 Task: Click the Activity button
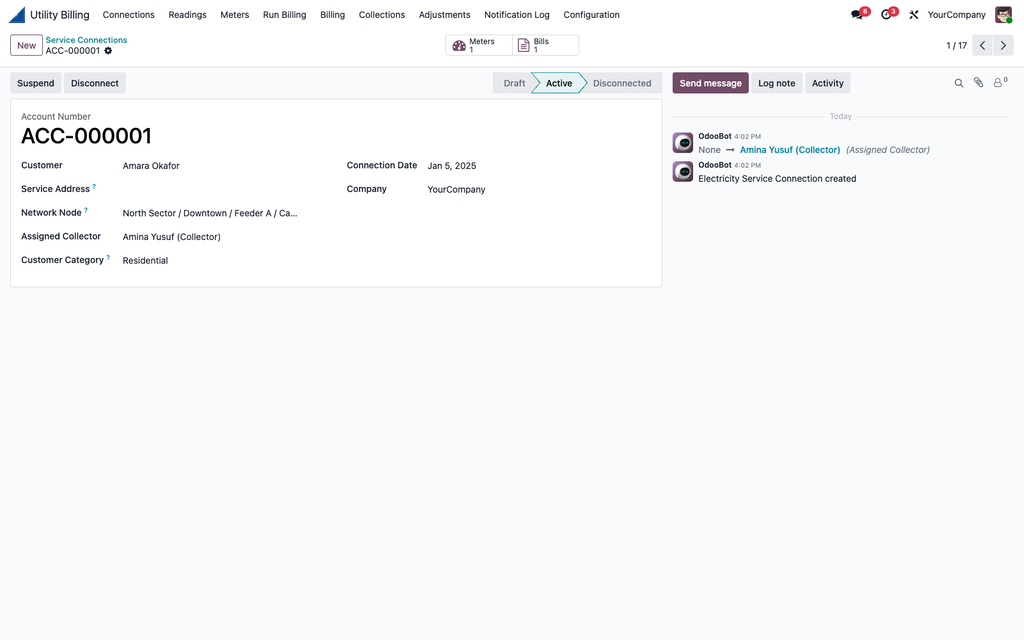coord(827,83)
